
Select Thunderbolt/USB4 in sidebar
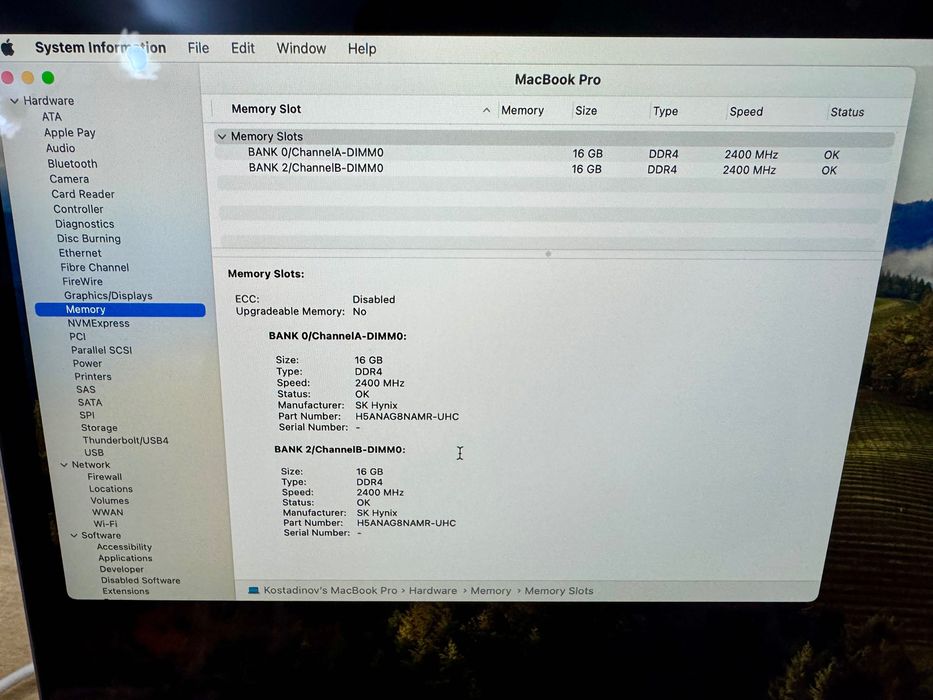tap(126, 440)
